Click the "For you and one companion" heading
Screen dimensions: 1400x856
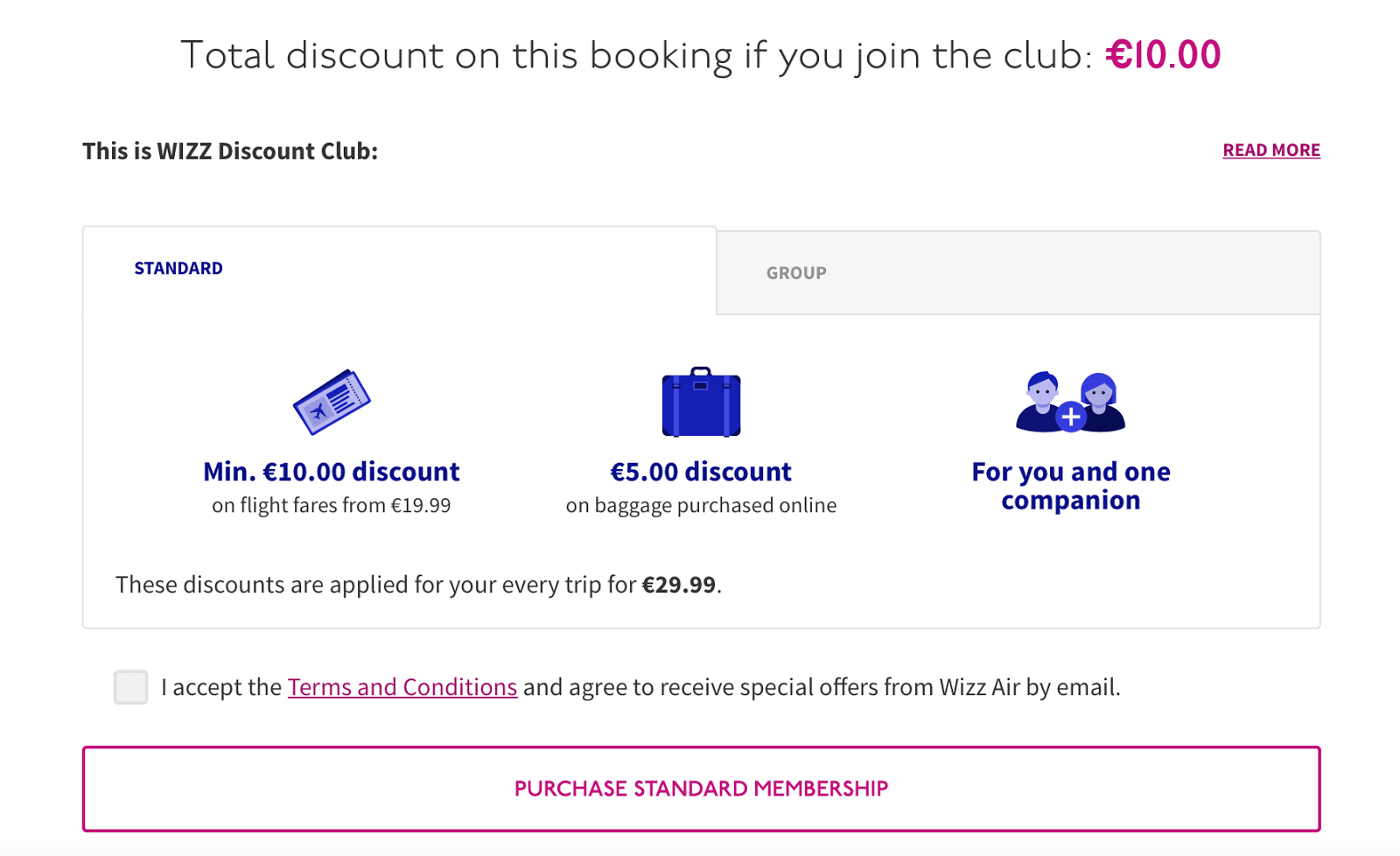(1070, 486)
